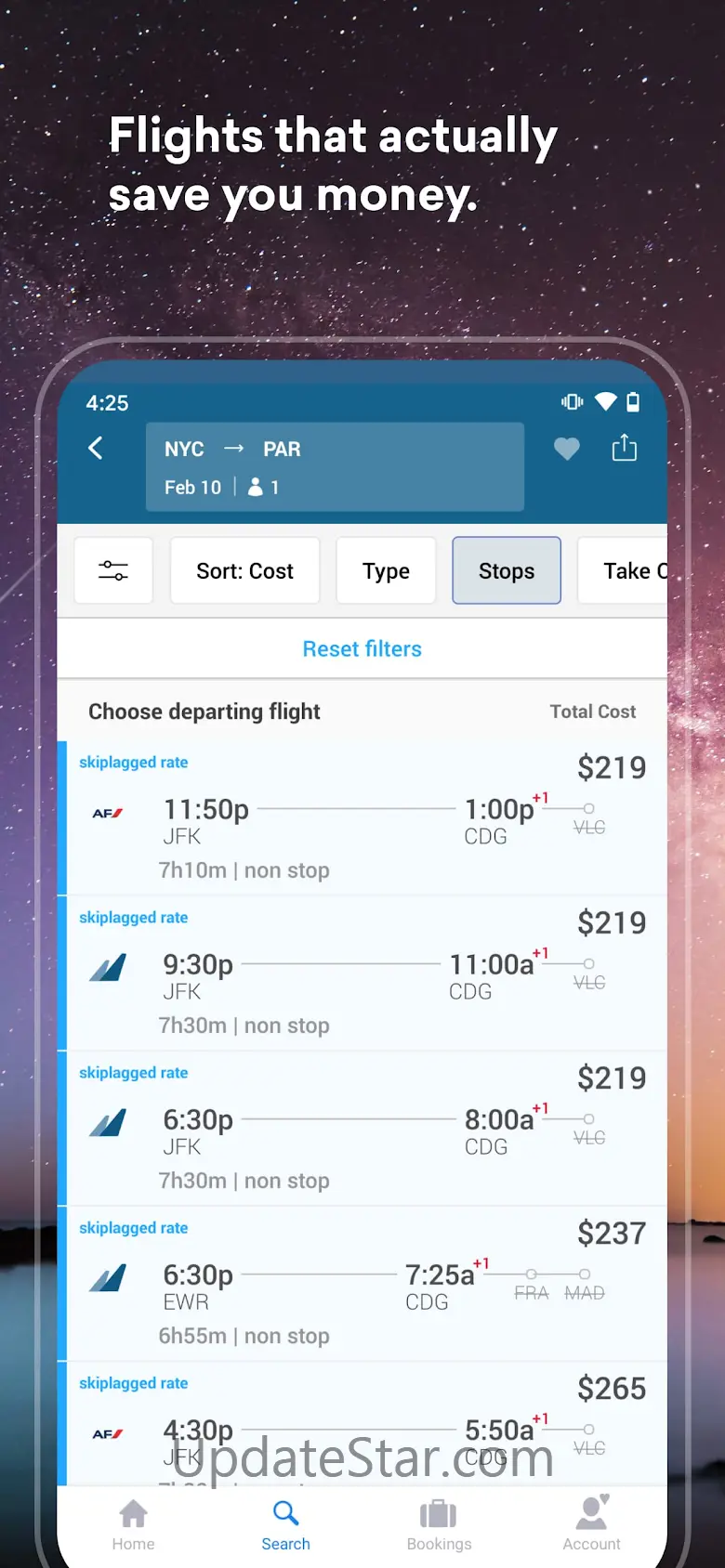This screenshot has height=1568, width=725.
Task: Select the 11:50p Air France flight
Action: pos(362,819)
